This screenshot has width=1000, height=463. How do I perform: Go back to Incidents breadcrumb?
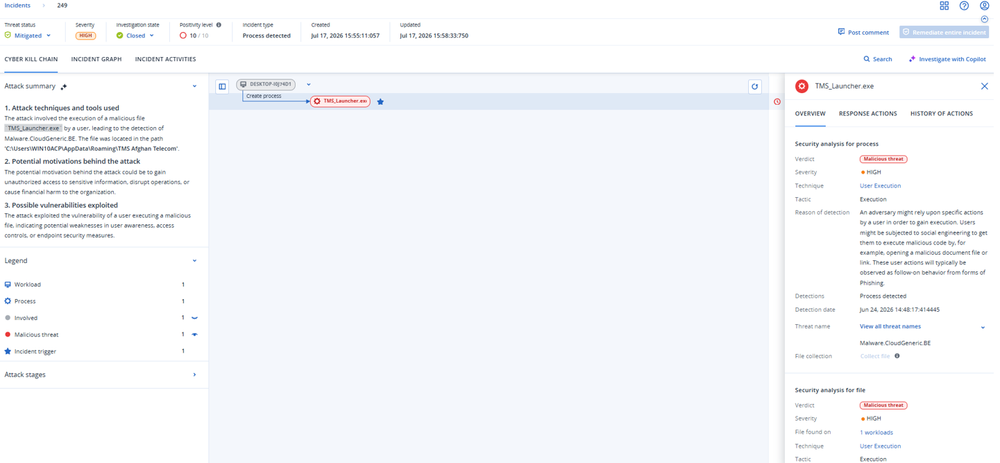click(17, 5)
